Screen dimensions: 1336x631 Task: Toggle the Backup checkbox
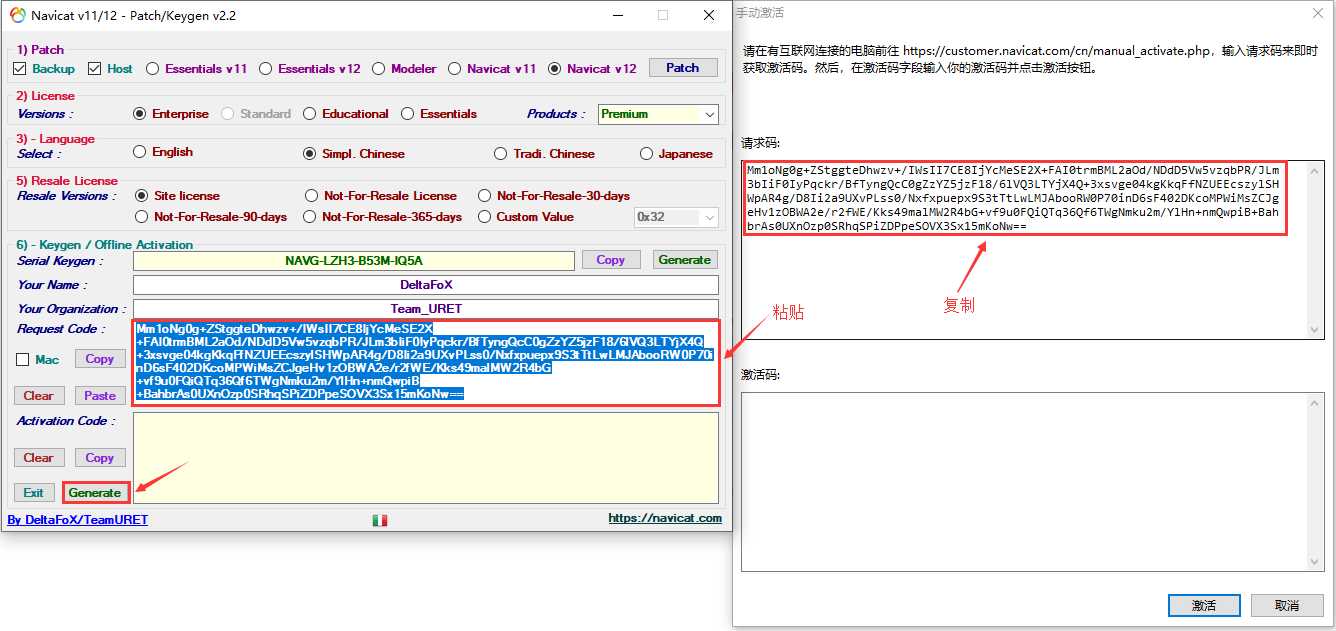point(19,69)
